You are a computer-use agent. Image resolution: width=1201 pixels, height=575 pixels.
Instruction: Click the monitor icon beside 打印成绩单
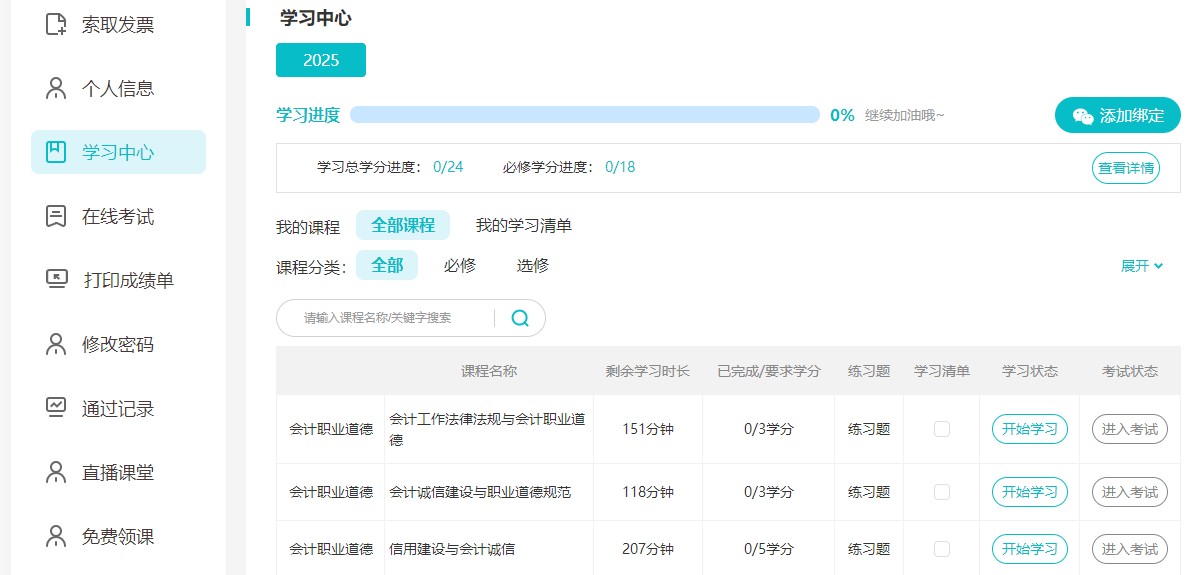pyautogui.click(x=56, y=280)
